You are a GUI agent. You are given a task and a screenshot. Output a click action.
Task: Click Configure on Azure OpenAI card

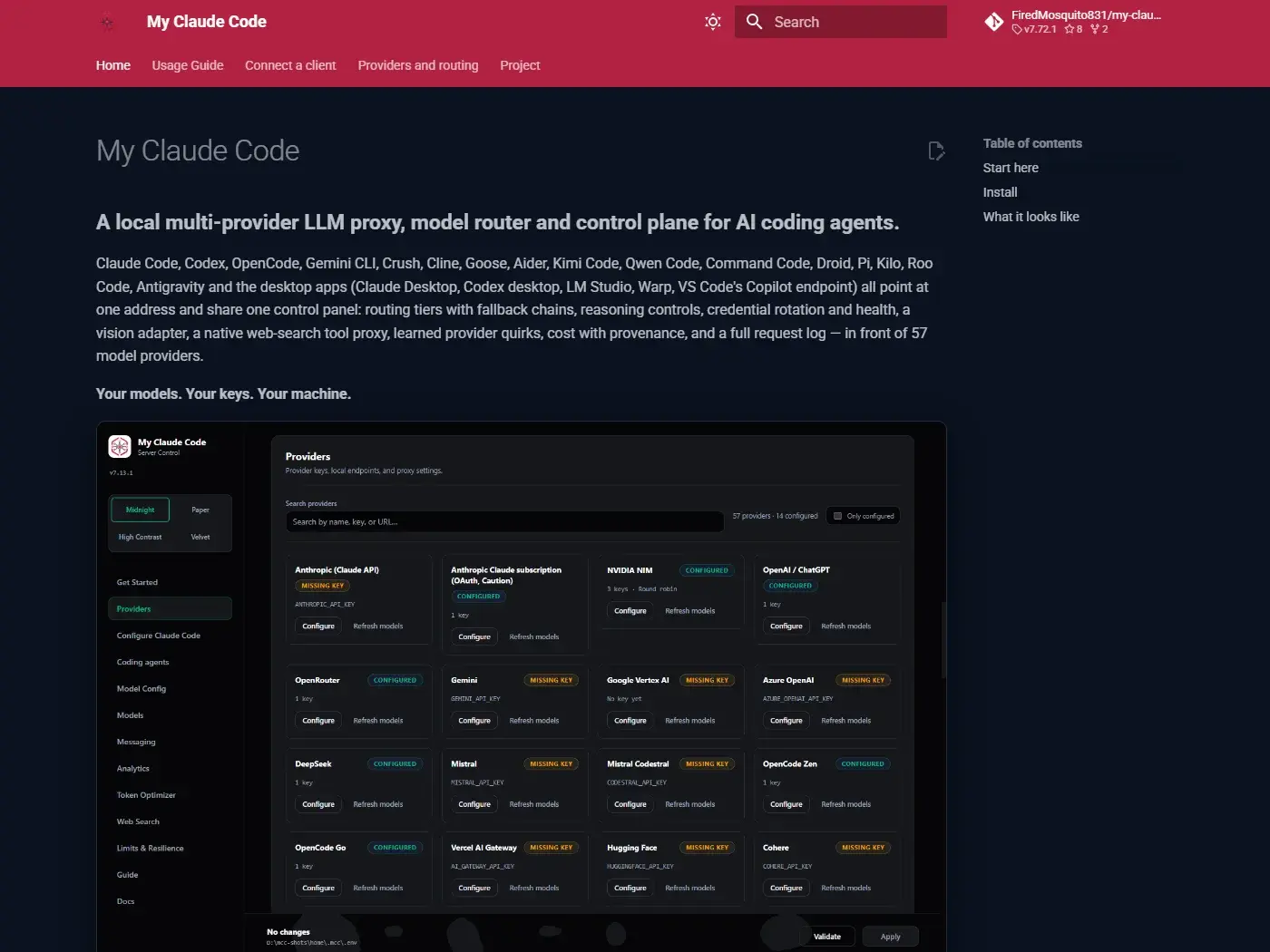786,721
